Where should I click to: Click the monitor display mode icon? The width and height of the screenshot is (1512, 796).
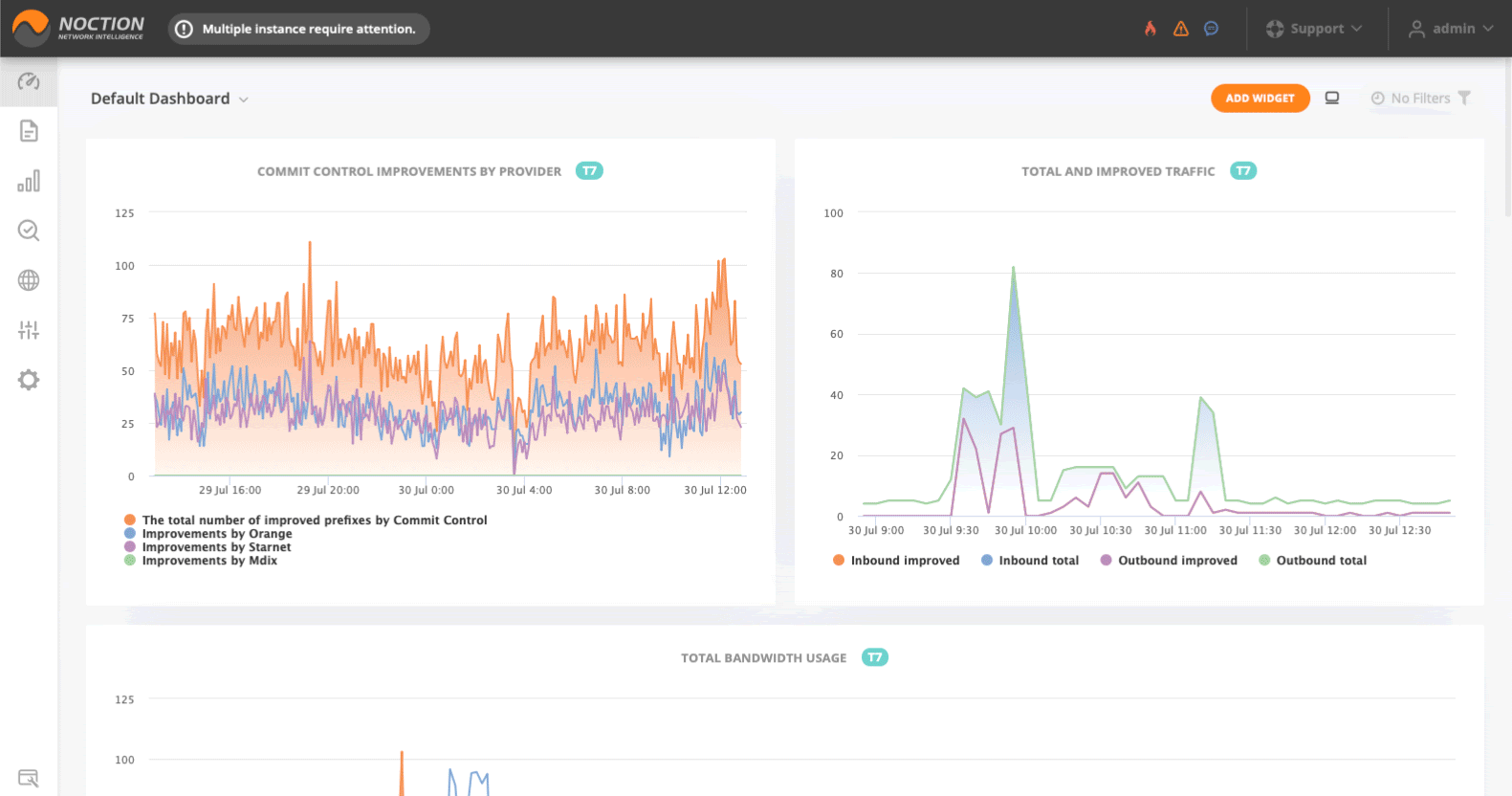pos(1332,99)
